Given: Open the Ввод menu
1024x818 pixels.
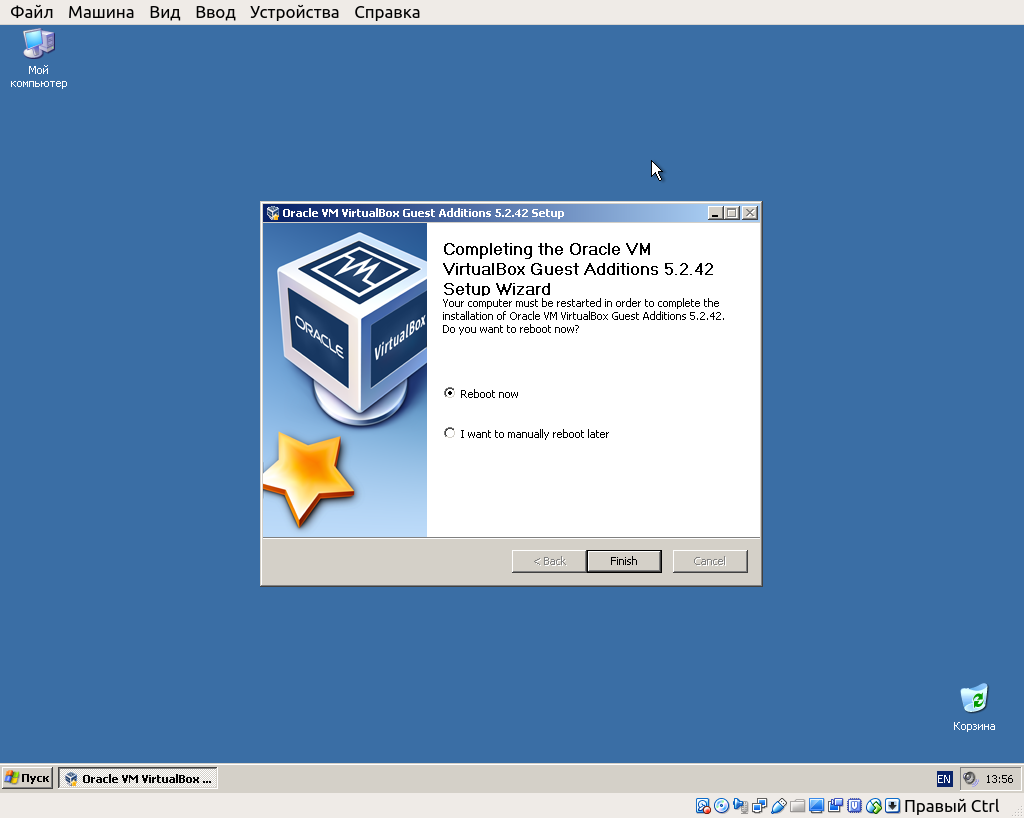Looking at the screenshot, I should [216, 12].
